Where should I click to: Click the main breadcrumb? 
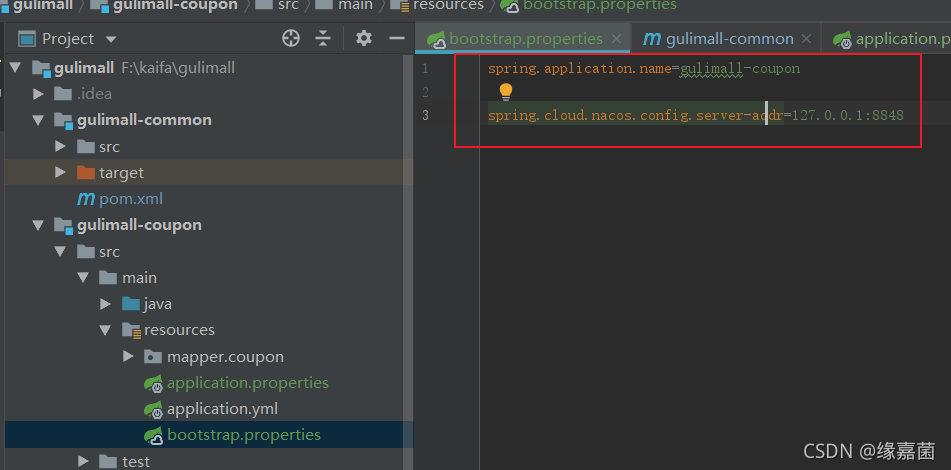(355, 5)
